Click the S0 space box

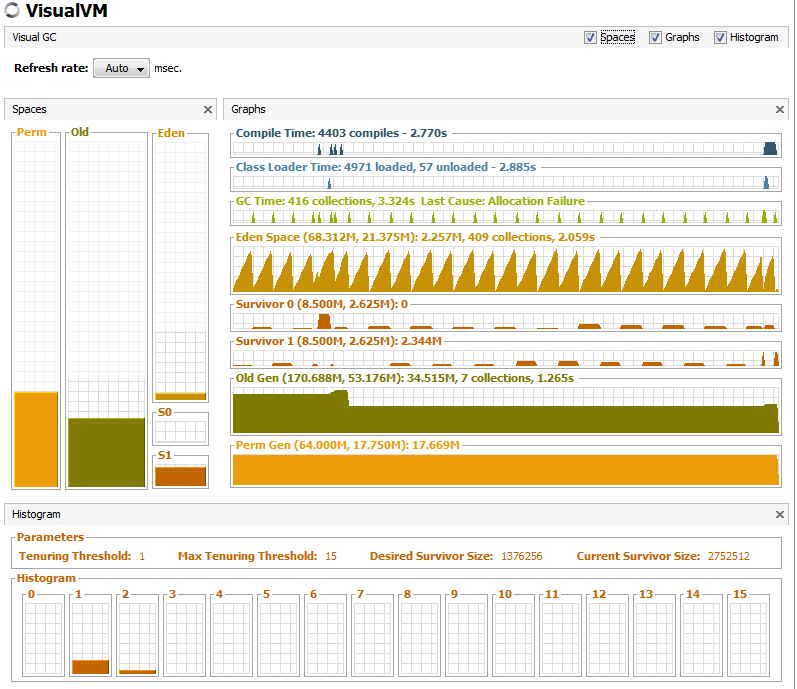[x=180, y=430]
